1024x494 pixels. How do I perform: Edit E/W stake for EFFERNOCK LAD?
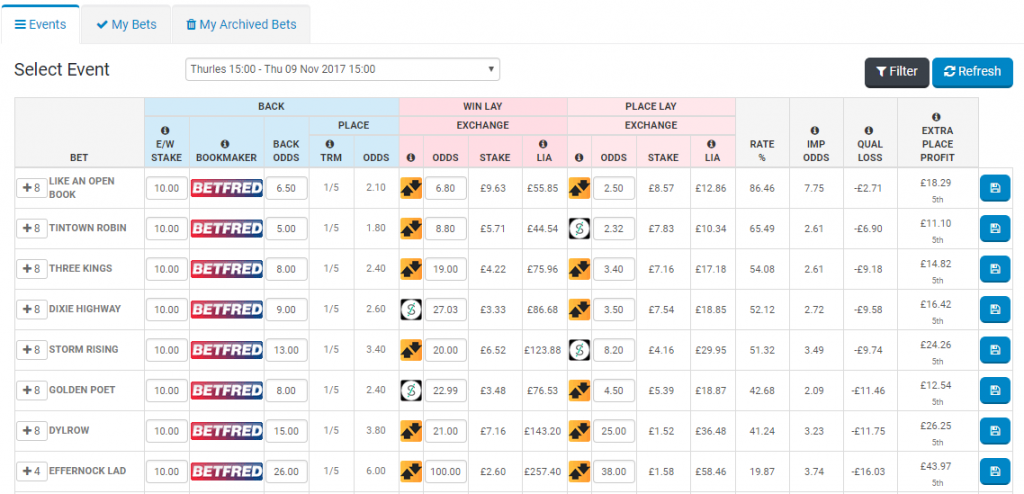[x=167, y=472]
